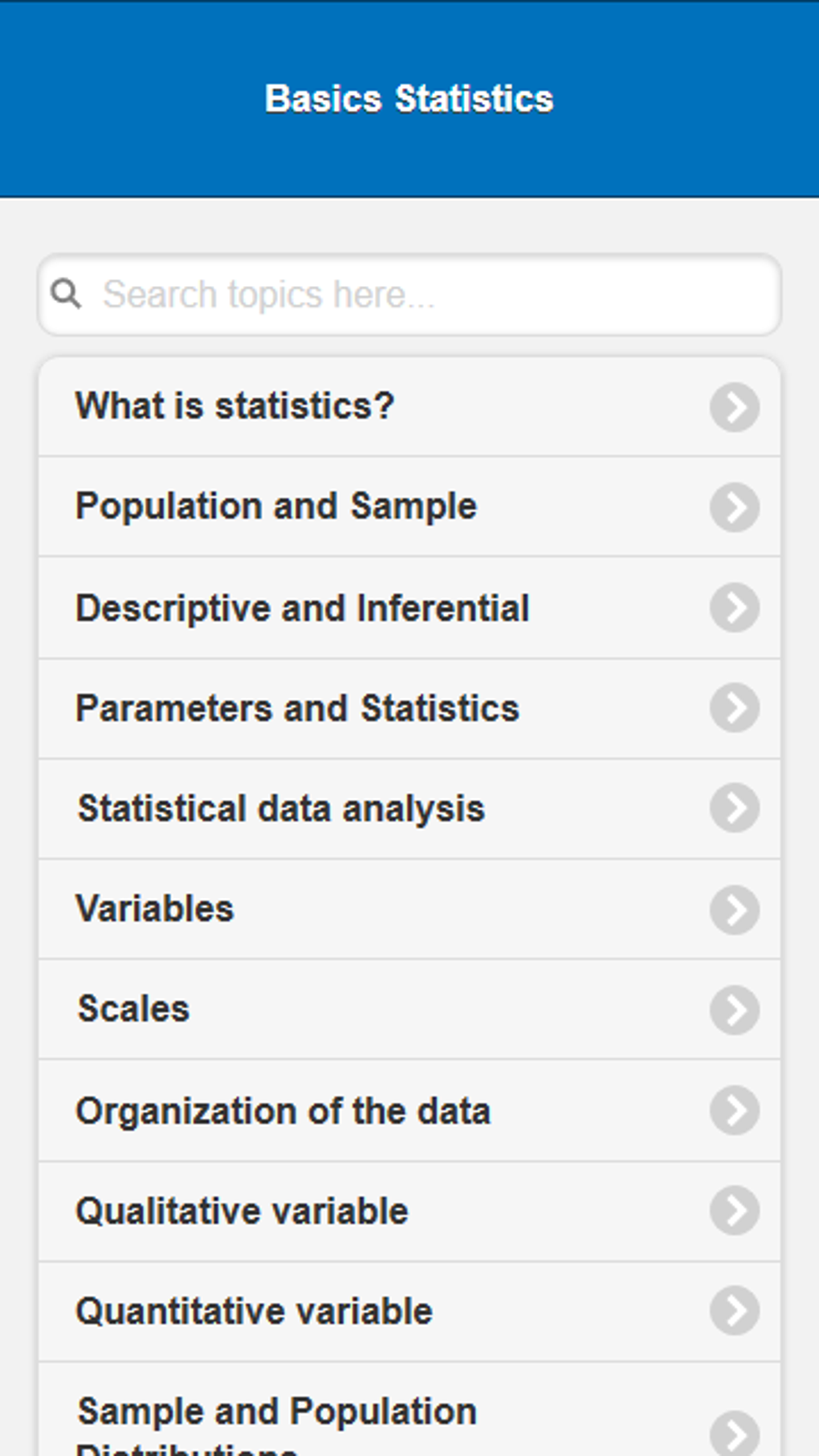The width and height of the screenshot is (819, 1456).
Task: Tap the chevron beside Population and Sample
Action: tap(735, 507)
